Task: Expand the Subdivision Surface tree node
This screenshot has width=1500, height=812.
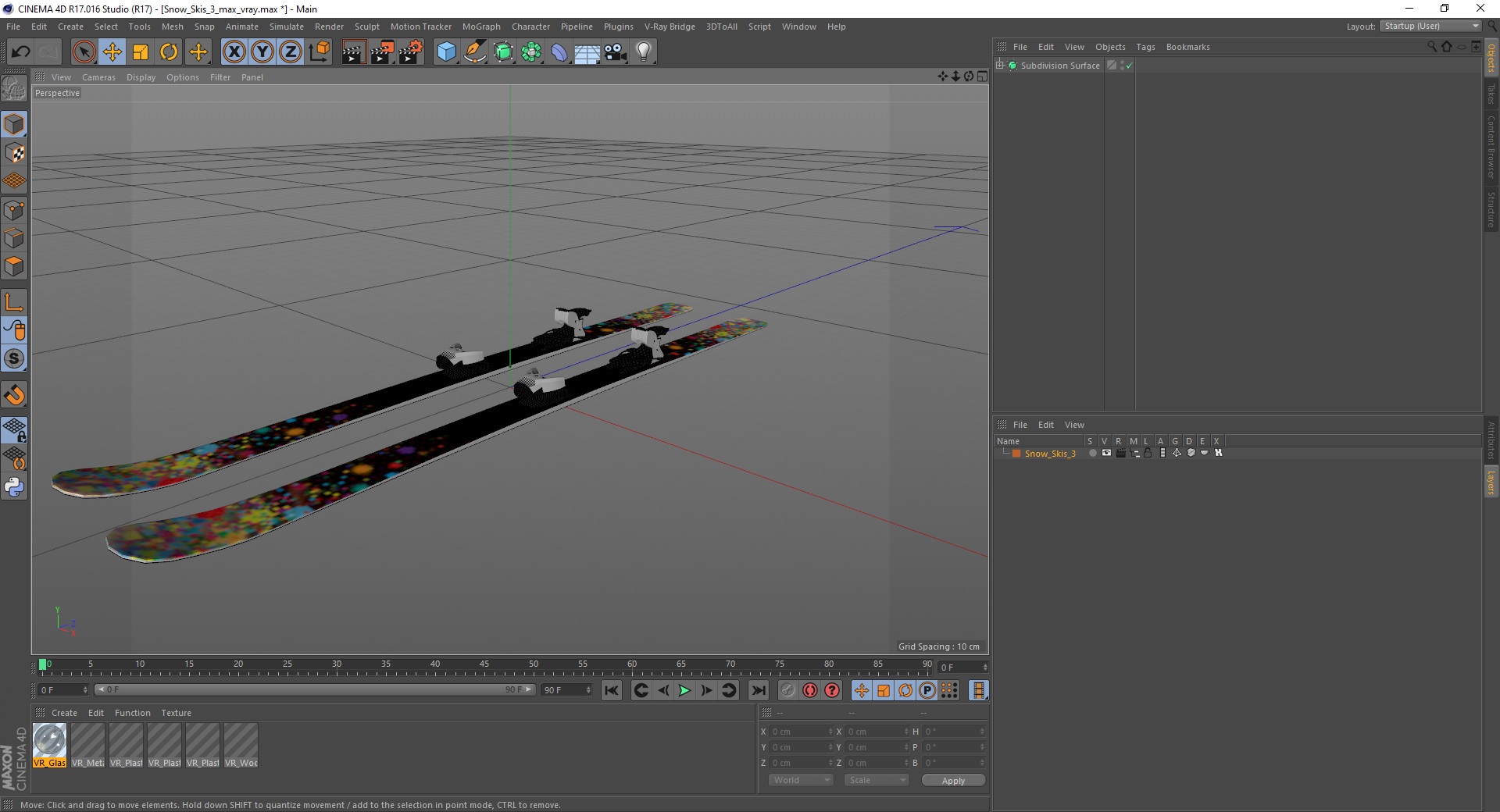Action: (x=1000, y=66)
